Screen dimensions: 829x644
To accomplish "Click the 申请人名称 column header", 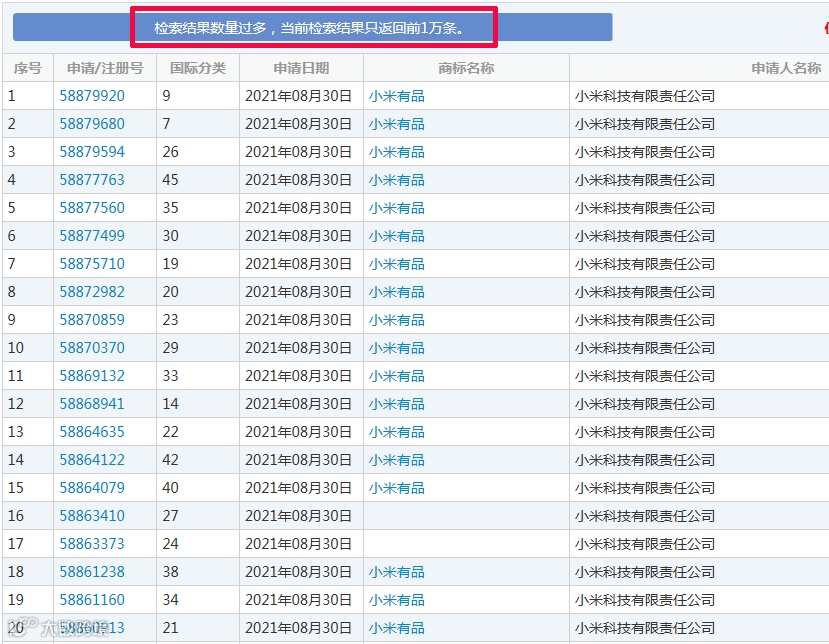I will click(786, 68).
